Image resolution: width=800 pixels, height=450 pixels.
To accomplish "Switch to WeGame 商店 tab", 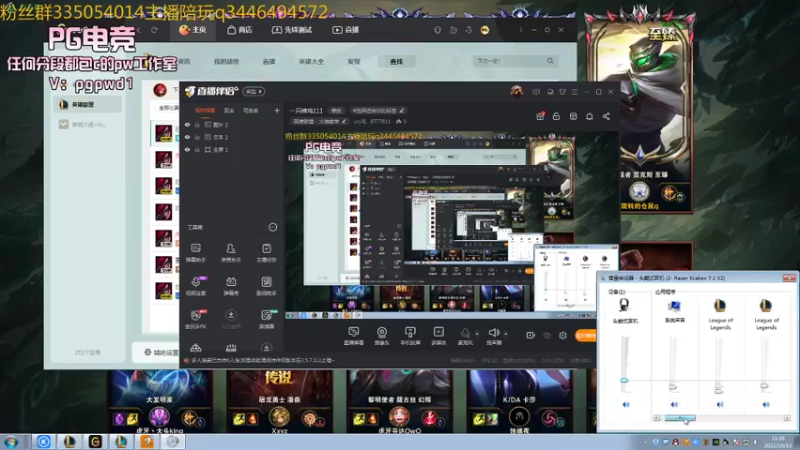I will [x=240, y=30].
